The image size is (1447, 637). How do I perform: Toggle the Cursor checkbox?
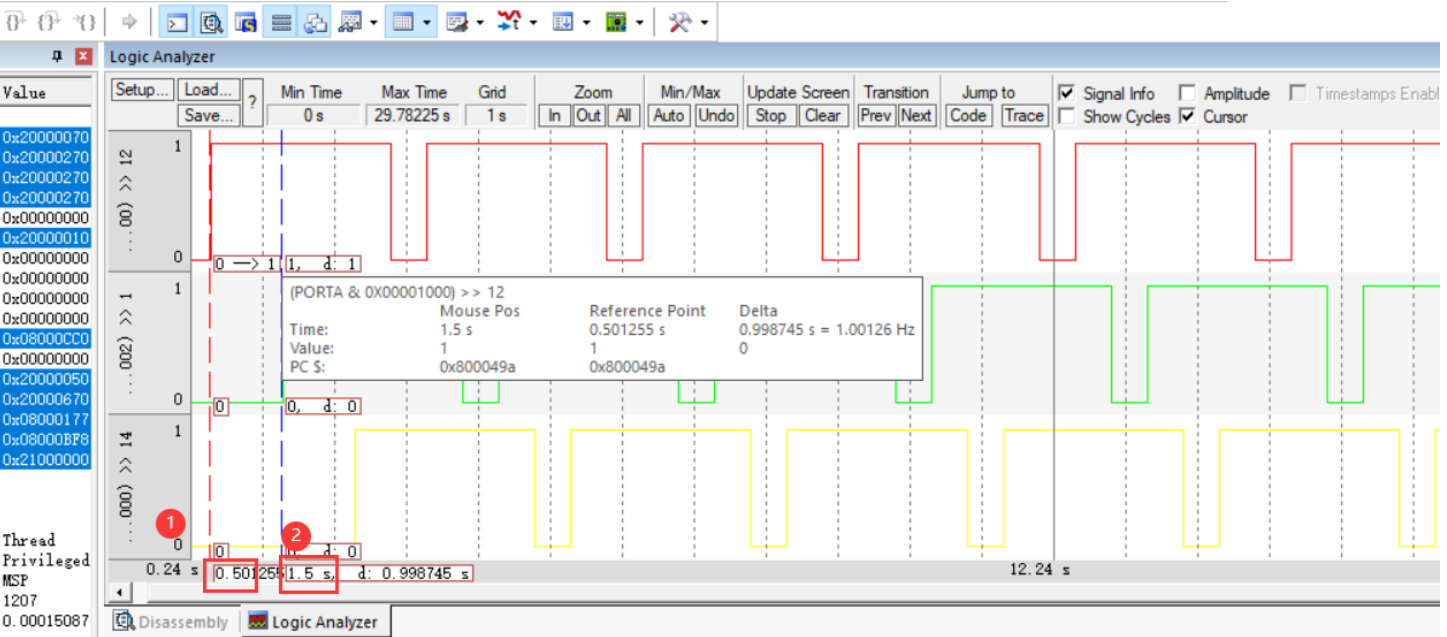click(x=1187, y=116)
